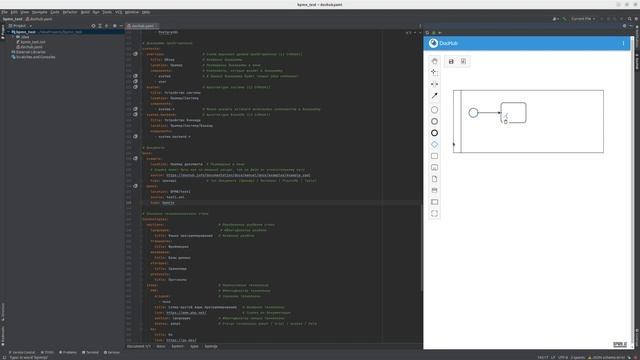
Task: Hide the Project panel with minus icon
Action: click(x=121, y=26)
